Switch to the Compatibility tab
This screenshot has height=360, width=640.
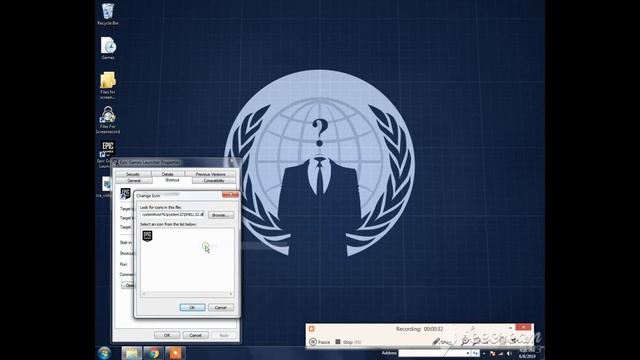click(x=213, y=180)
